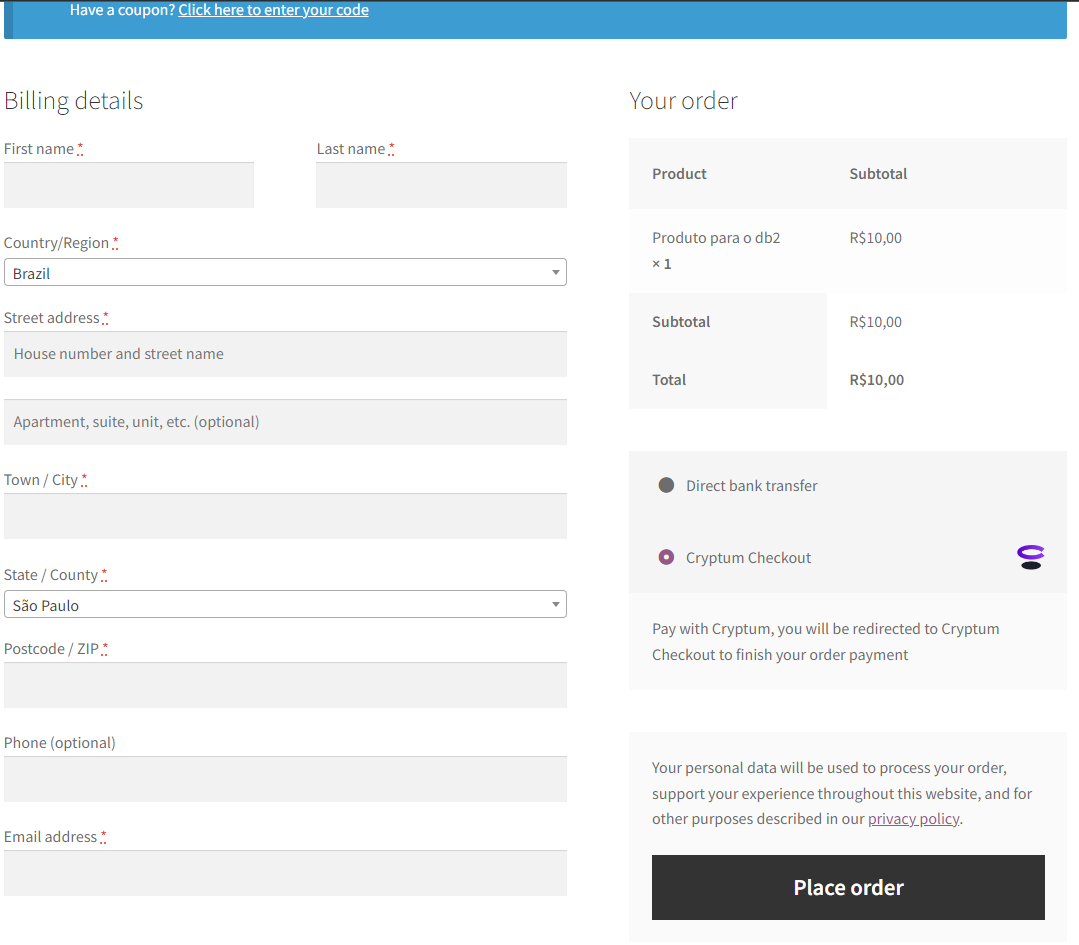Click the 'Product' column header
The image size is (1079, 945).
[679, 174]
